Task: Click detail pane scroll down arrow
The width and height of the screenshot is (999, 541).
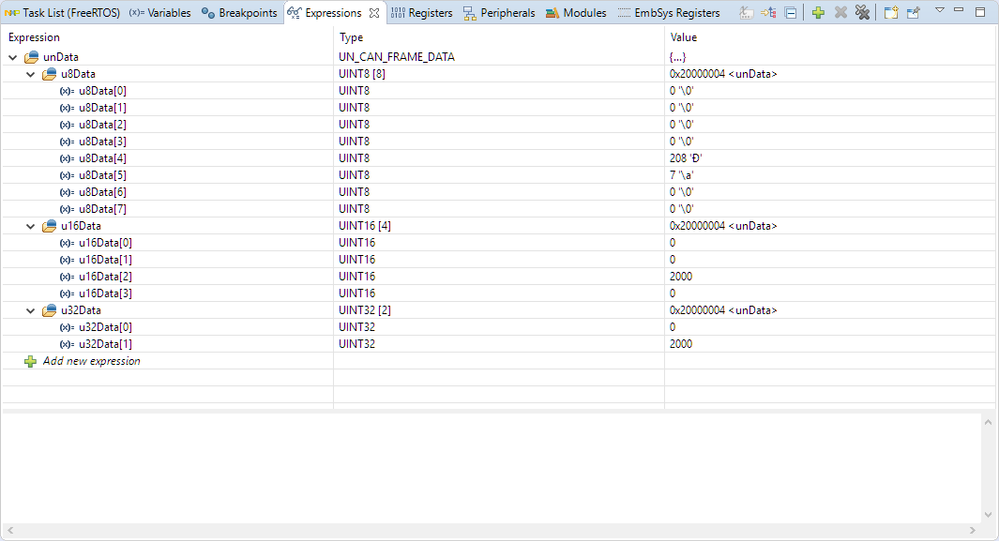Action: pos(988,515)
